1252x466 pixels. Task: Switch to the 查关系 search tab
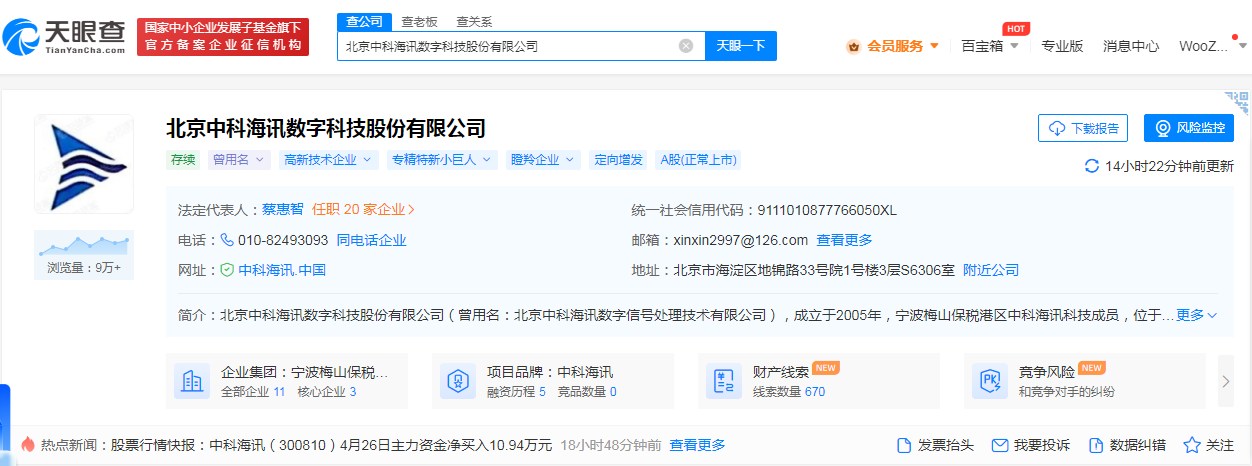pyautogui.click(x=474, y=21)
